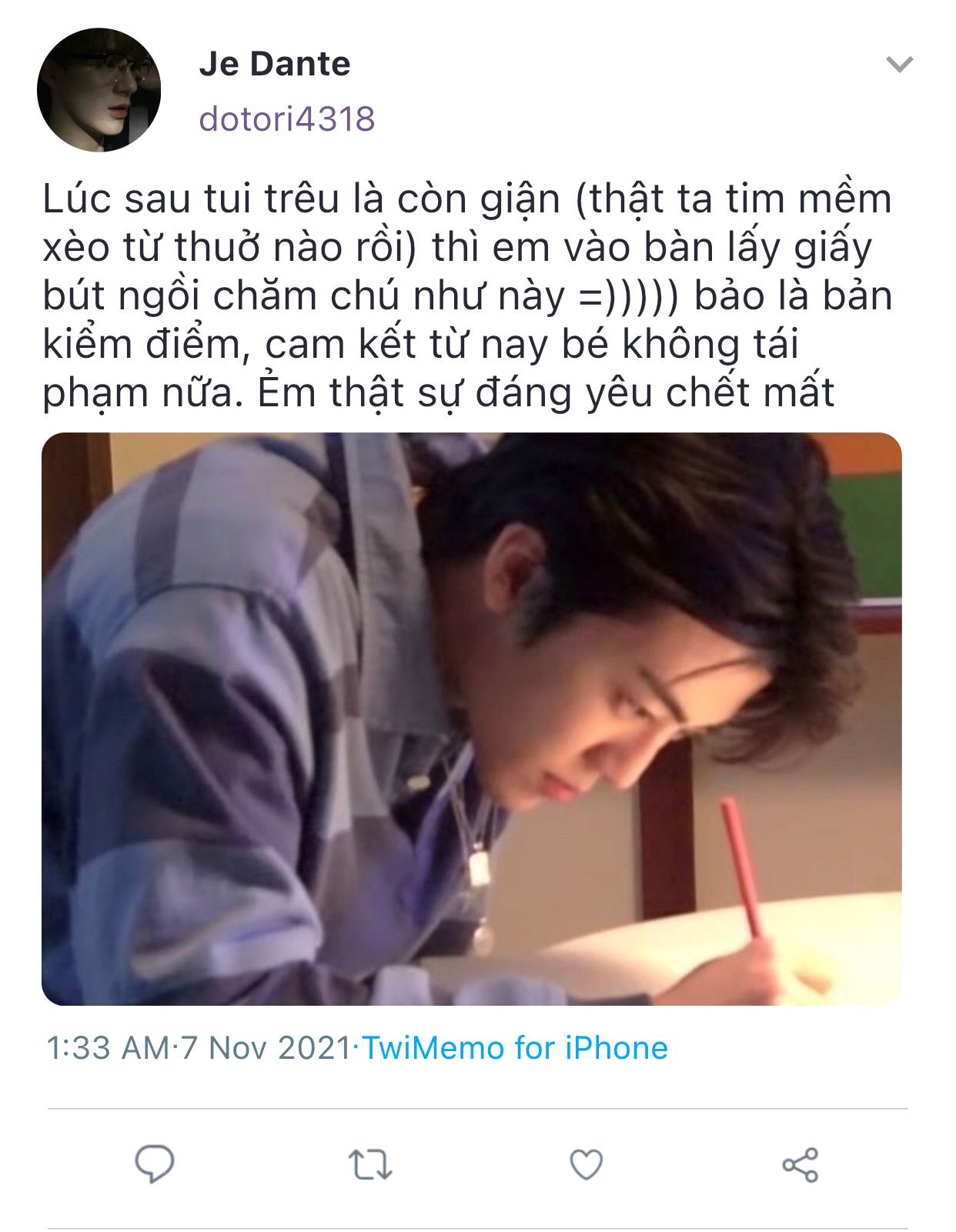The width and height of the screenshot is (956, 1232).
Task: Open Je Dante's round profile avatar
Action: click(x=99, y=89)
